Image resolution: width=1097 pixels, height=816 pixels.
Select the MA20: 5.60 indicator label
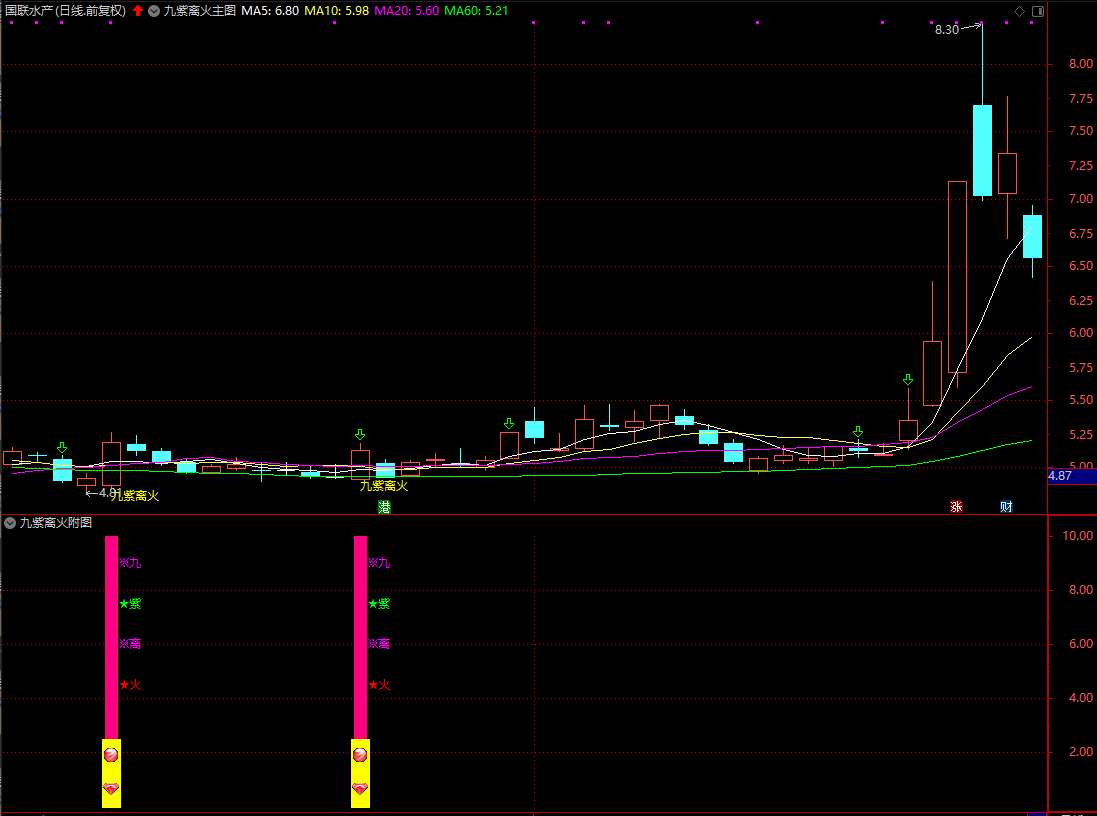point(406,10)
